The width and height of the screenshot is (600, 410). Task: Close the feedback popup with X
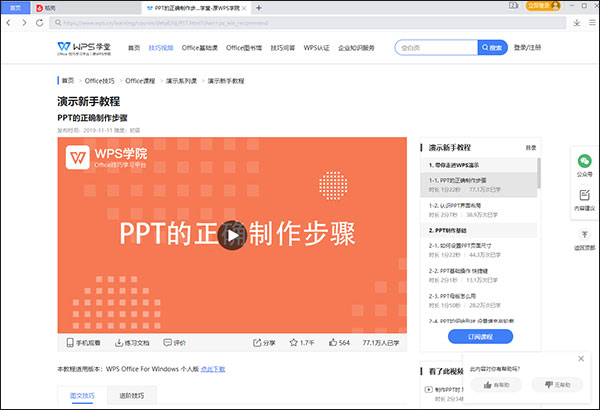click(581, 359)
